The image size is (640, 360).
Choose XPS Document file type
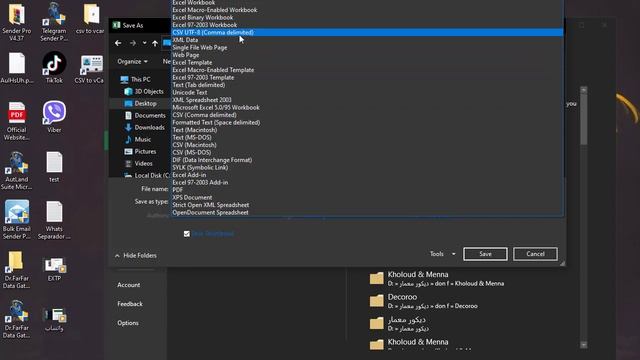(x=192, y=197)
